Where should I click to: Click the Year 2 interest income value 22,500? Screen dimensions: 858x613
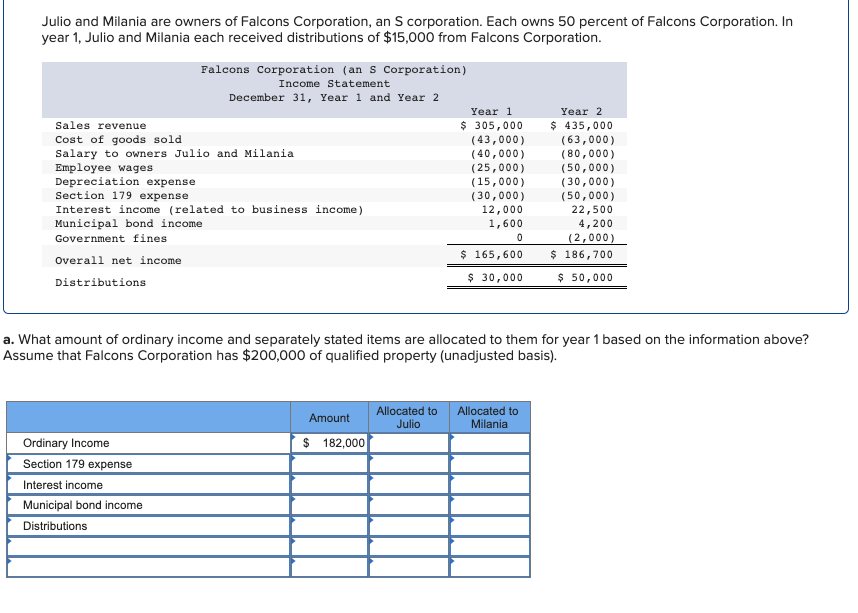point(592,210)
